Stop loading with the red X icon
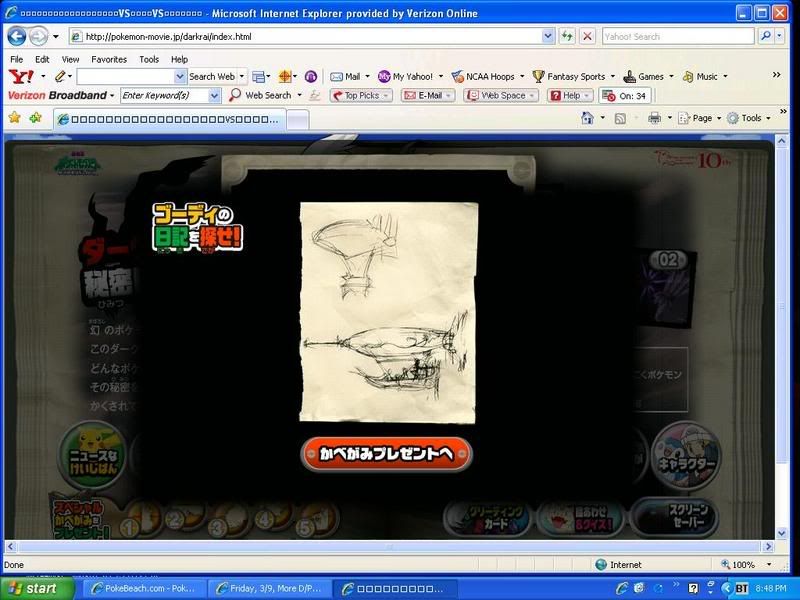800x600 pixels. [x=587, y=36]
